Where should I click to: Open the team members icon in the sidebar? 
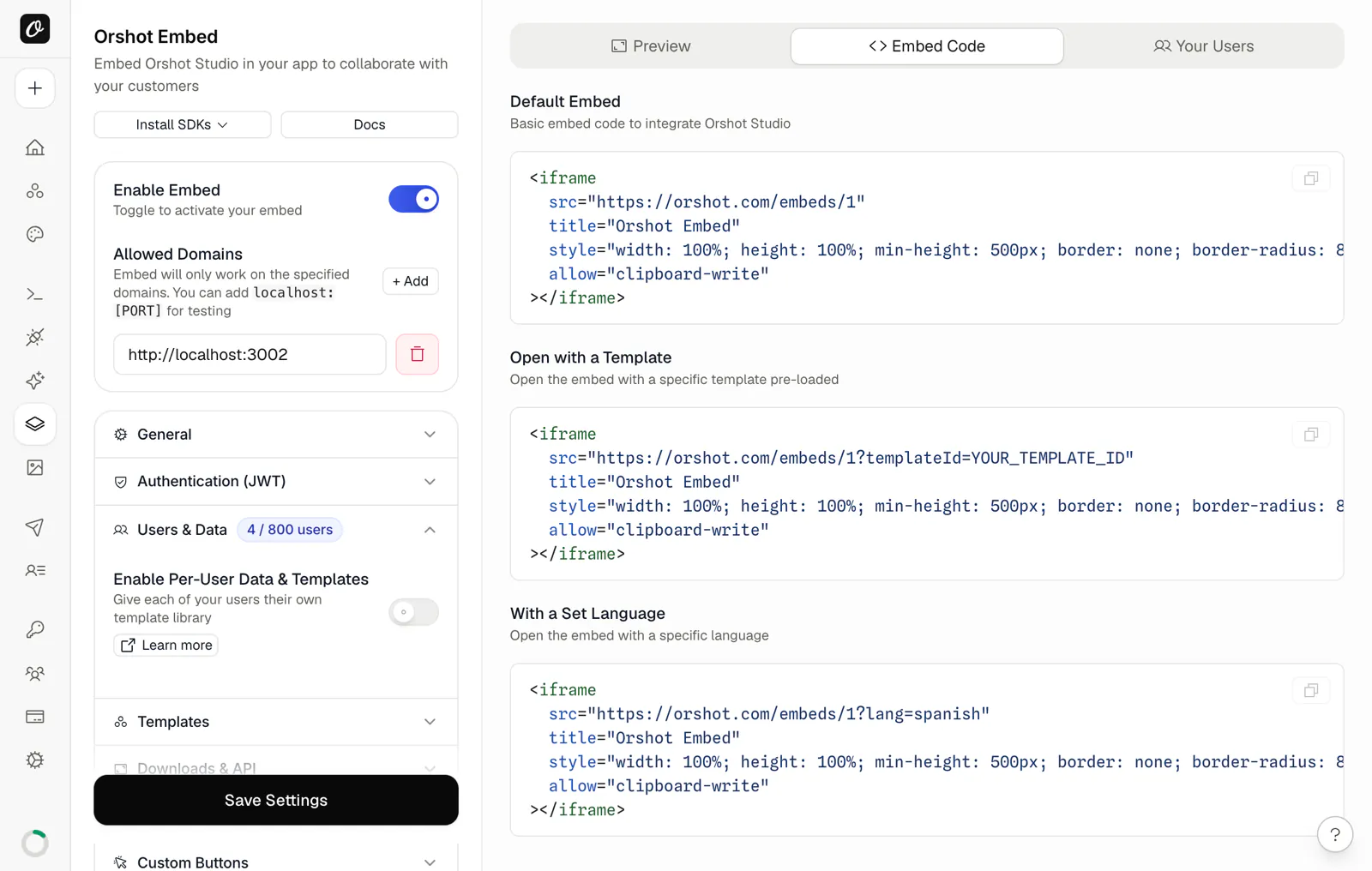(x=35, y=674)
